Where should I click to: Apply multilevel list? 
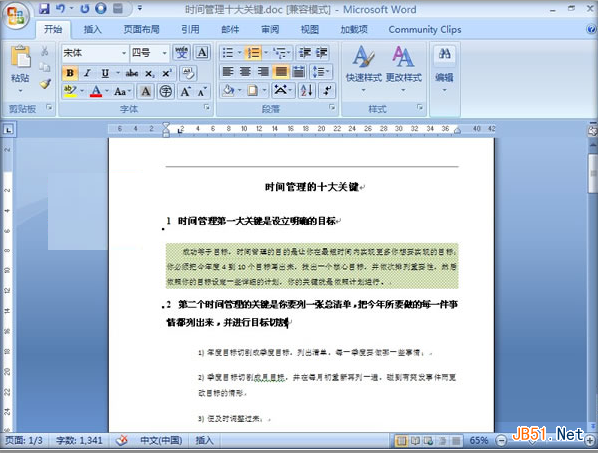(280, 52)
